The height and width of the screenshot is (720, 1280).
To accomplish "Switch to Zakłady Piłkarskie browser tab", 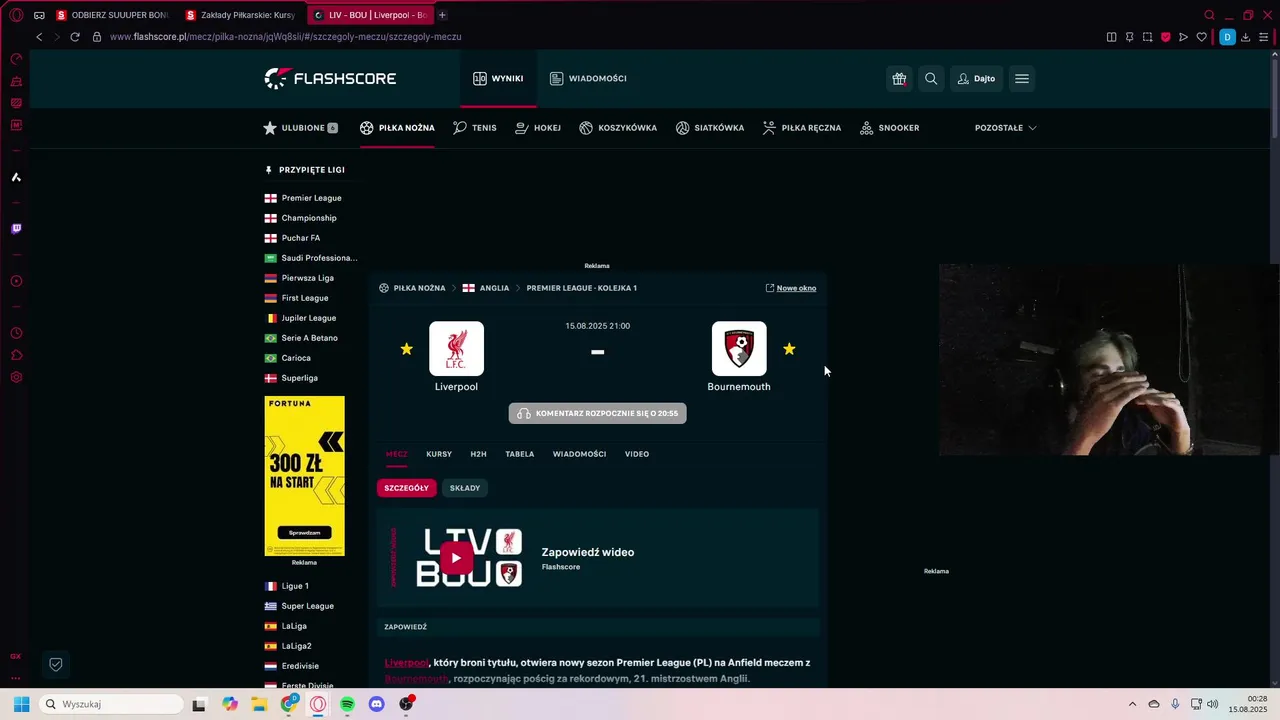I will [240, 15].
